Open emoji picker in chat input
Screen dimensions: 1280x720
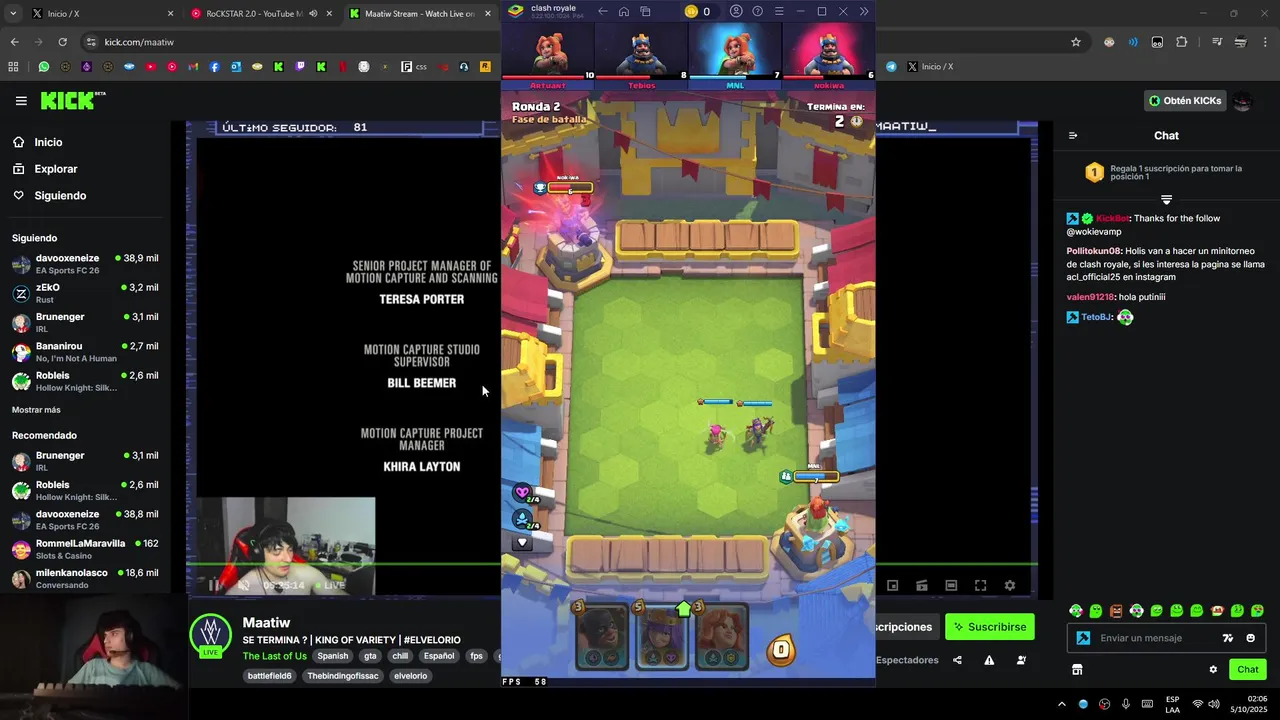point(1250,638)
